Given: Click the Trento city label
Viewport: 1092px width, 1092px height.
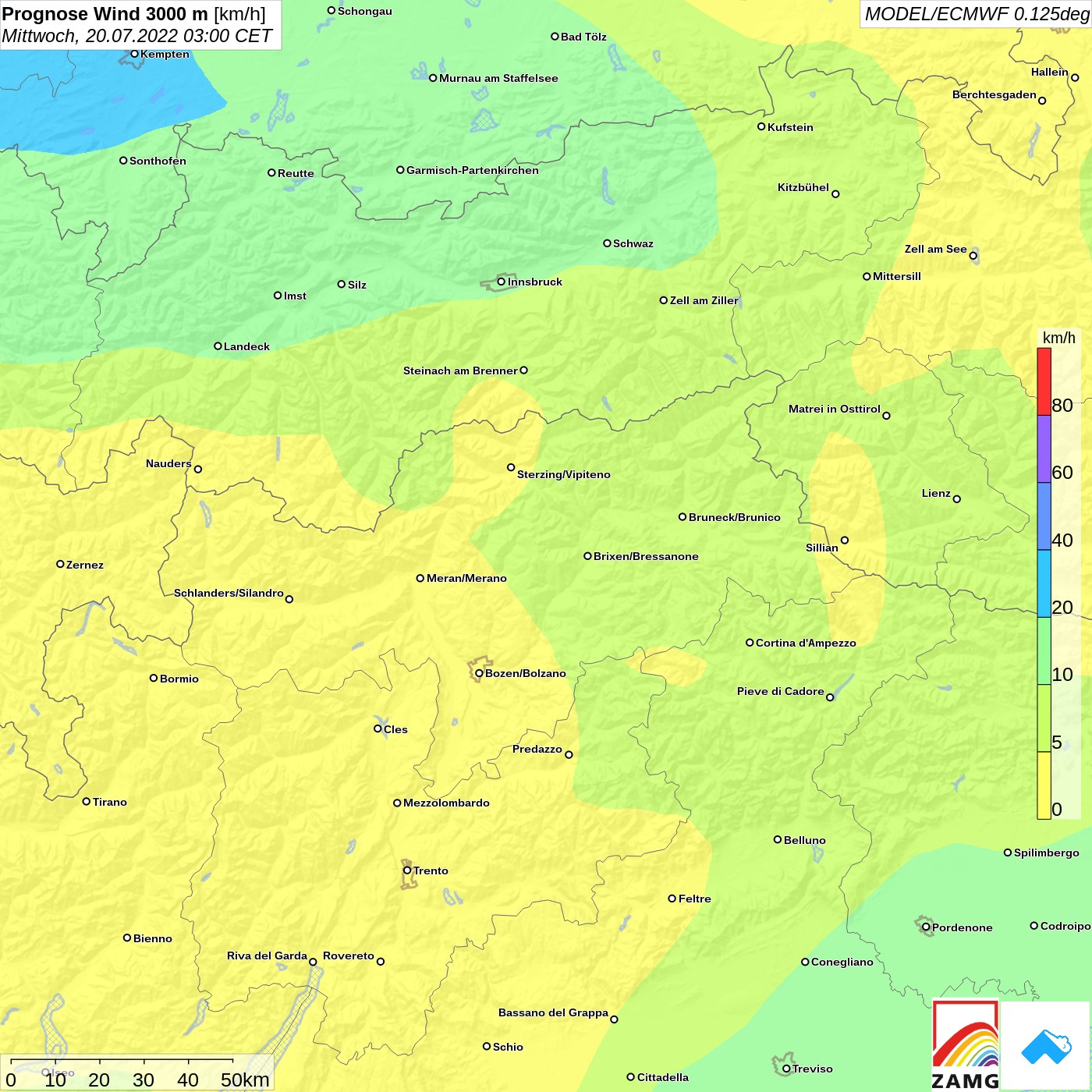Looking at the screenshot, I should pyautogui.click(x=431, y=870).
